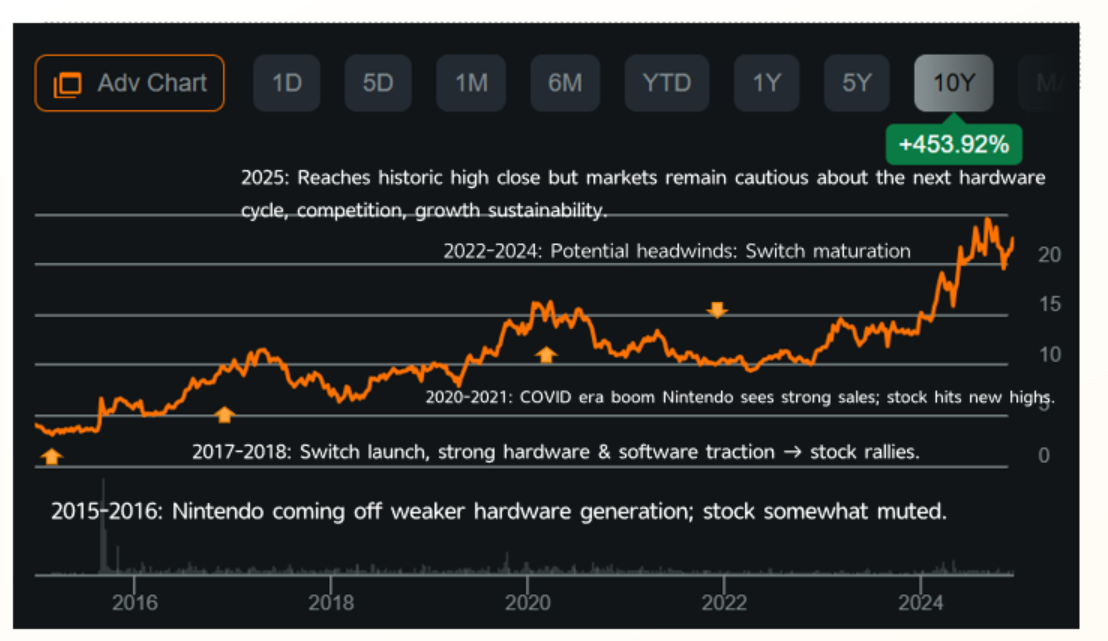The width and height of the screenshot is (1108, 641).
Task: Select the 1M range button
Action: [x=471, y=83]
